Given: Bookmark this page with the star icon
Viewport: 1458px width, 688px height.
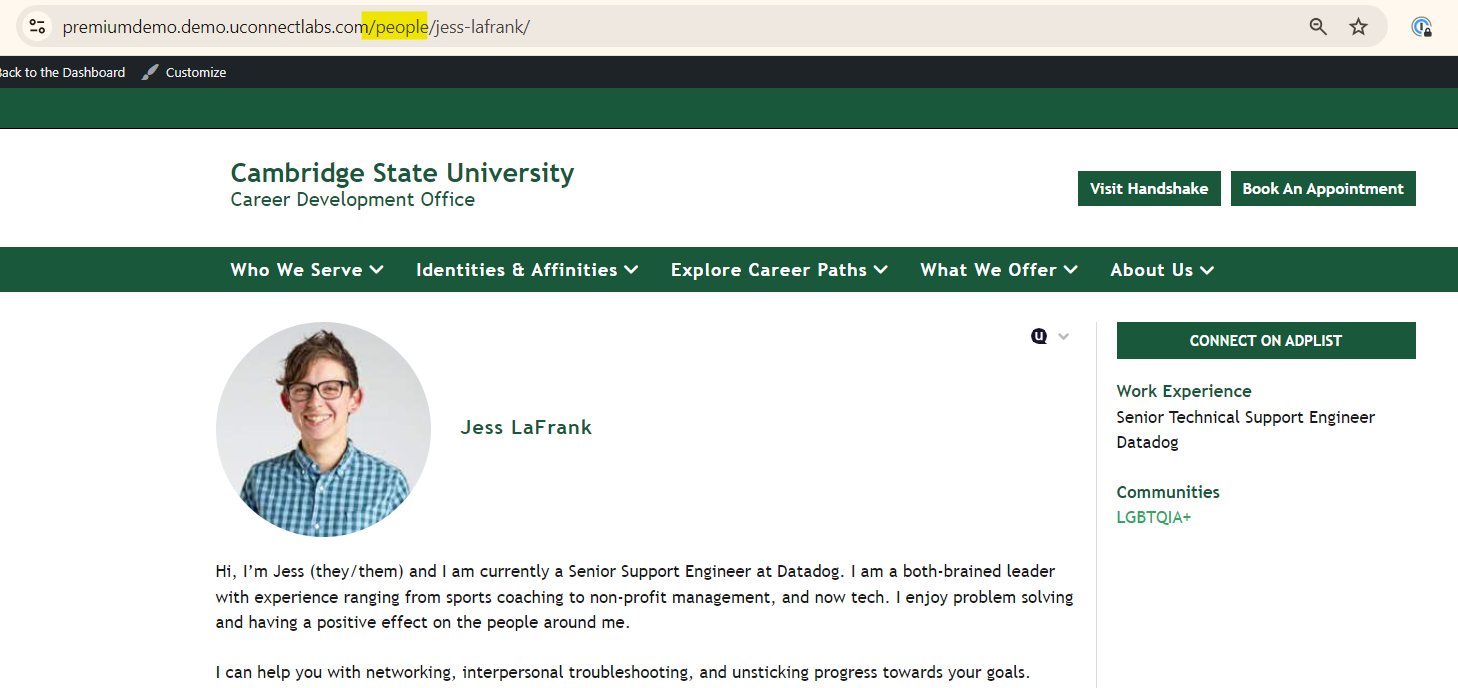Looking at the screenshot, I should [x=1358, y=27].
